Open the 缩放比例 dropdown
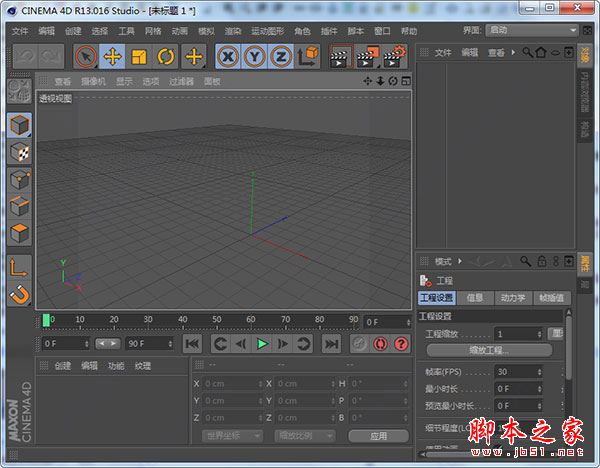Image resolution: width=600 pixels, height=468 pixels. pyautogui.click(x=305, y=436)
